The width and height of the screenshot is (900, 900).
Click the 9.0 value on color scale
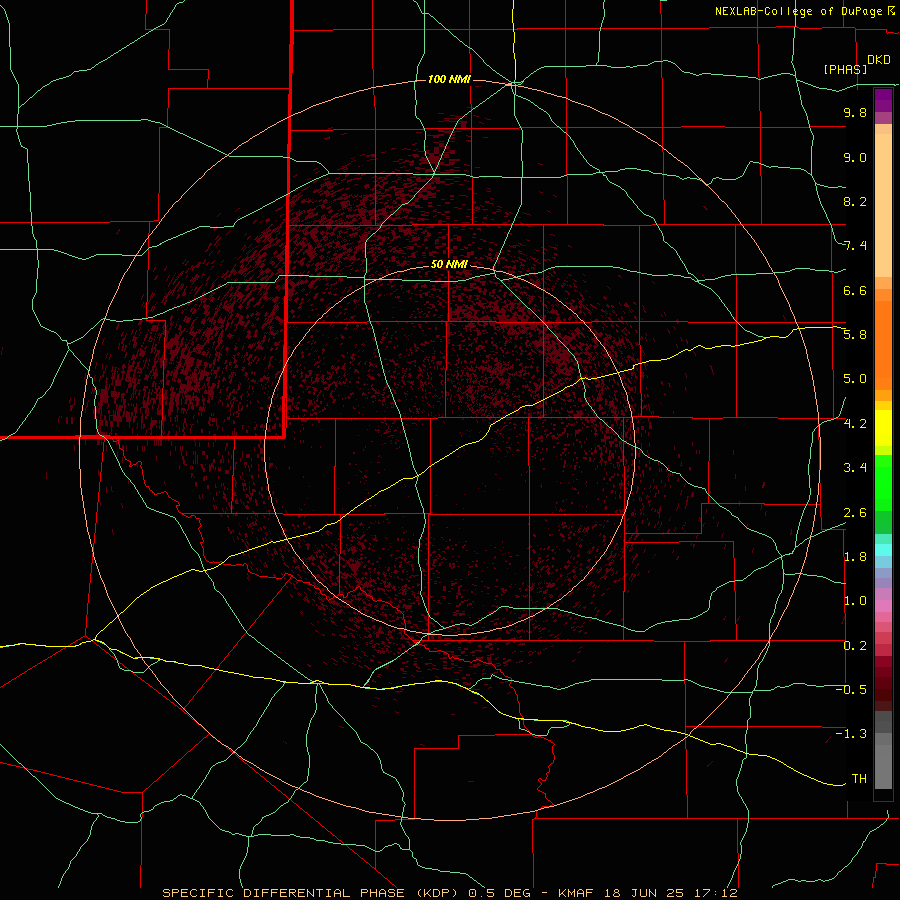(x=855, y=157)
